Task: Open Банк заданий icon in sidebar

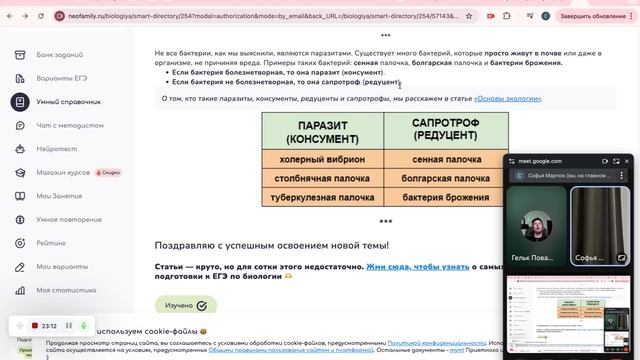Action: click(20, 55)
